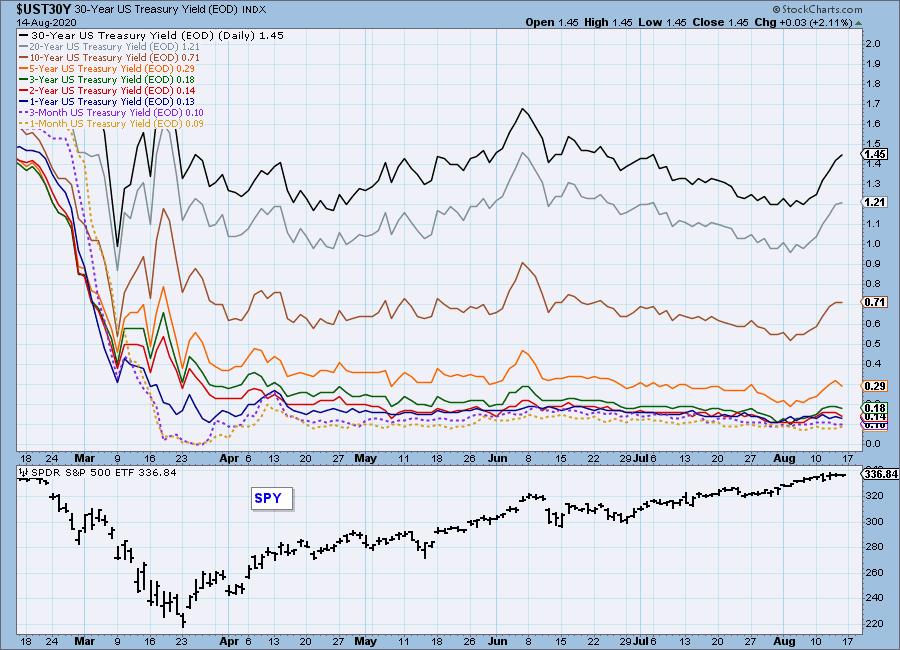Click the High 1.45 value in the header

point(608,22)
